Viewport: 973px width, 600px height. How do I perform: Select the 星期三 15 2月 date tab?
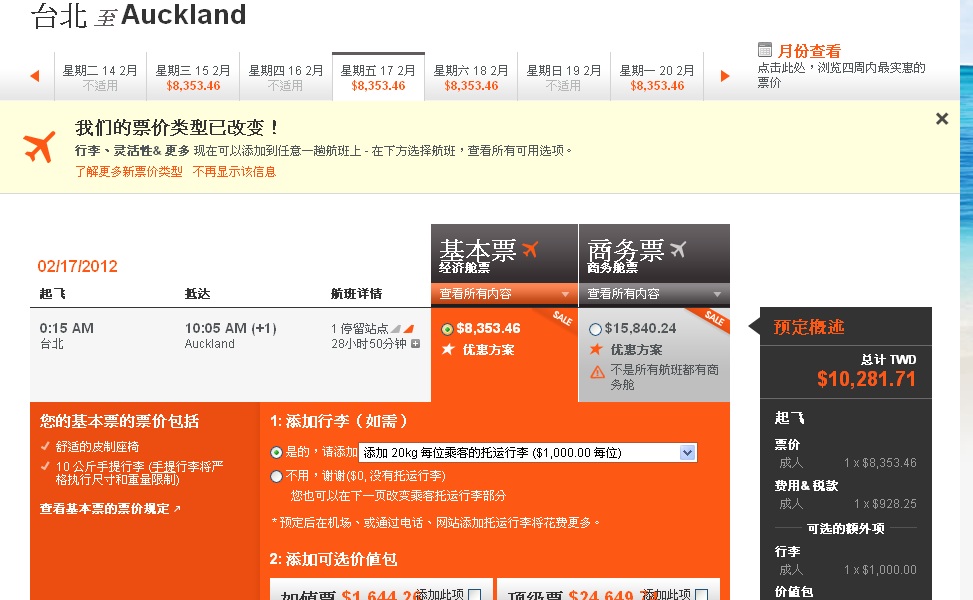click(193, 78)
